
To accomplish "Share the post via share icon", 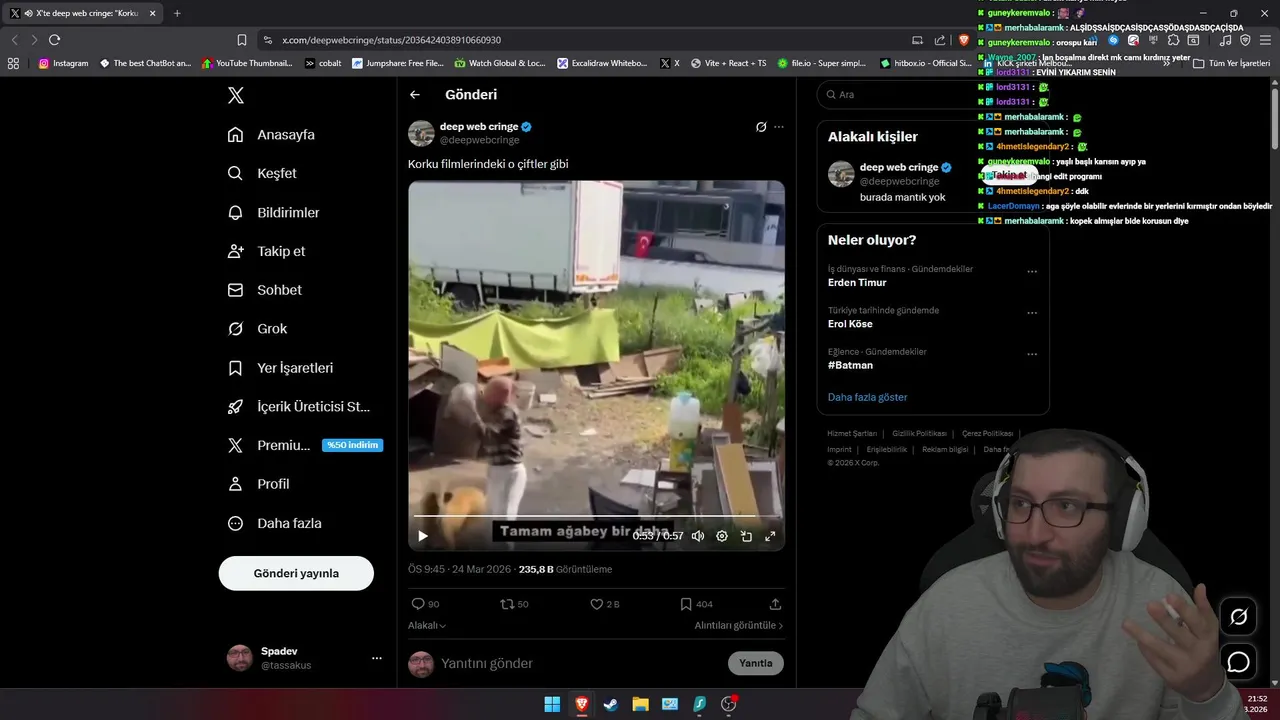I will [x=775, y=604].
